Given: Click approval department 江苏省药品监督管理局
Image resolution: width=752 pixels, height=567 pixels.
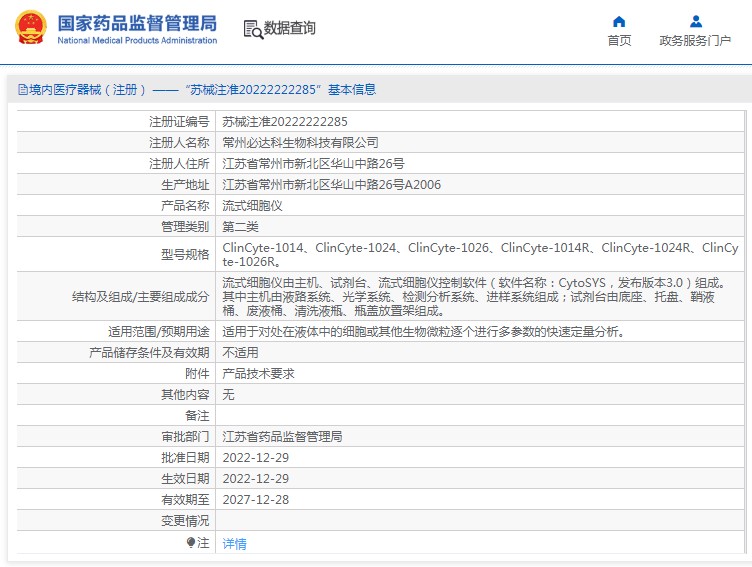Looking at the screenshot, I should click(x=282, y=437).
